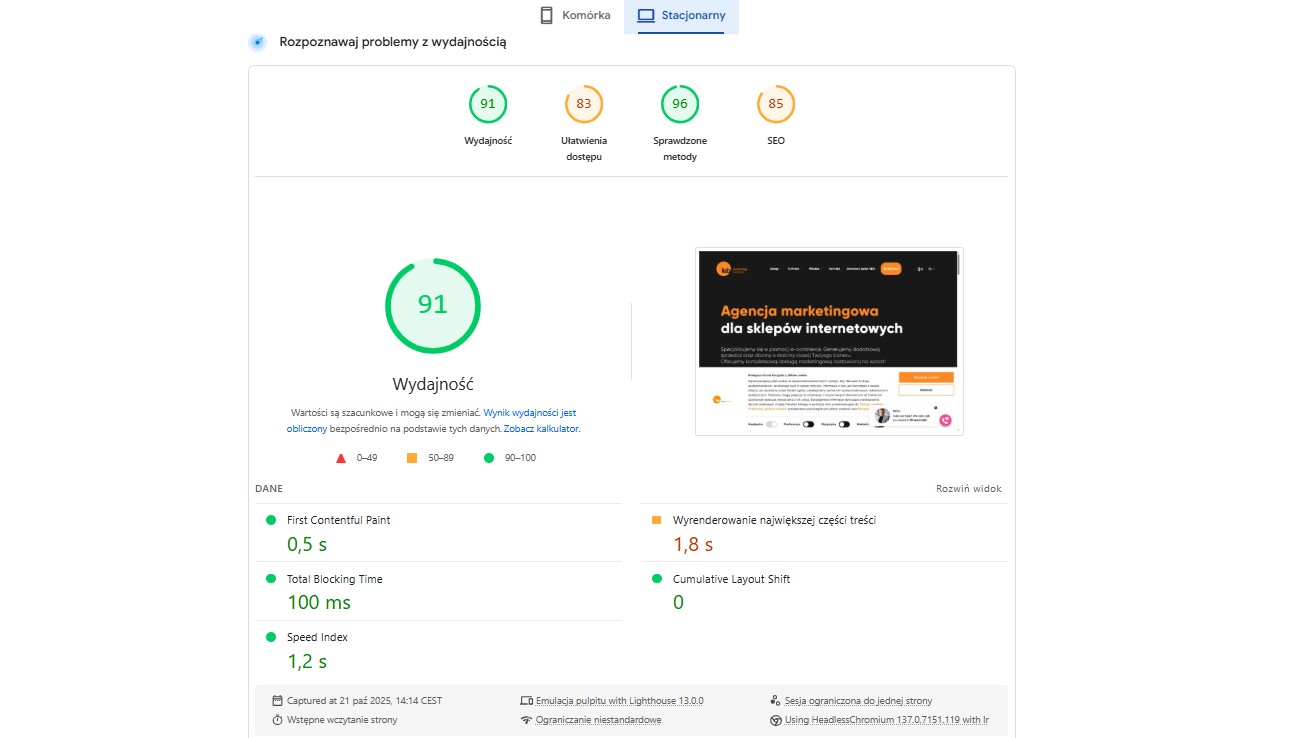The height and width of the screenshot is (738, 1316).
Task: Click the icon beside Rozpoznawaj problemy z wydajnością
Action: pyautogui.click(x=258, y=42)
